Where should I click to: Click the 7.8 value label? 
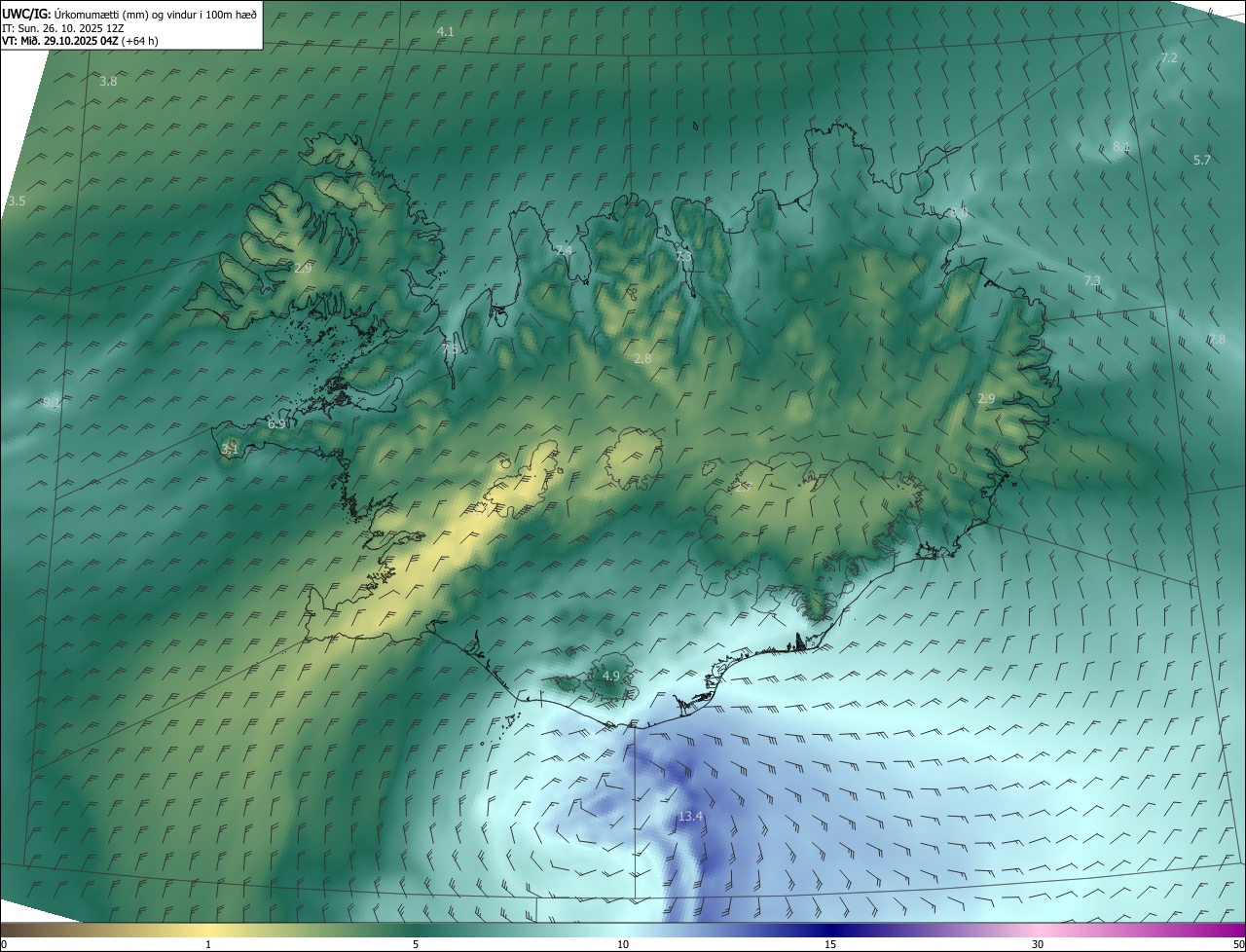click(x=1217, y=339)
